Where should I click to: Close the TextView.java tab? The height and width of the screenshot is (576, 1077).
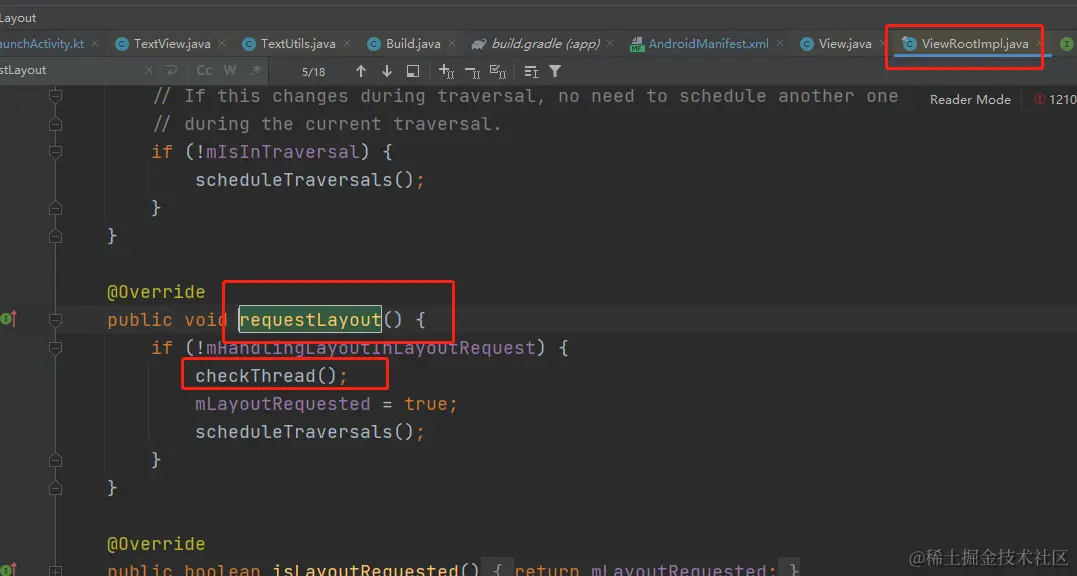222,43
